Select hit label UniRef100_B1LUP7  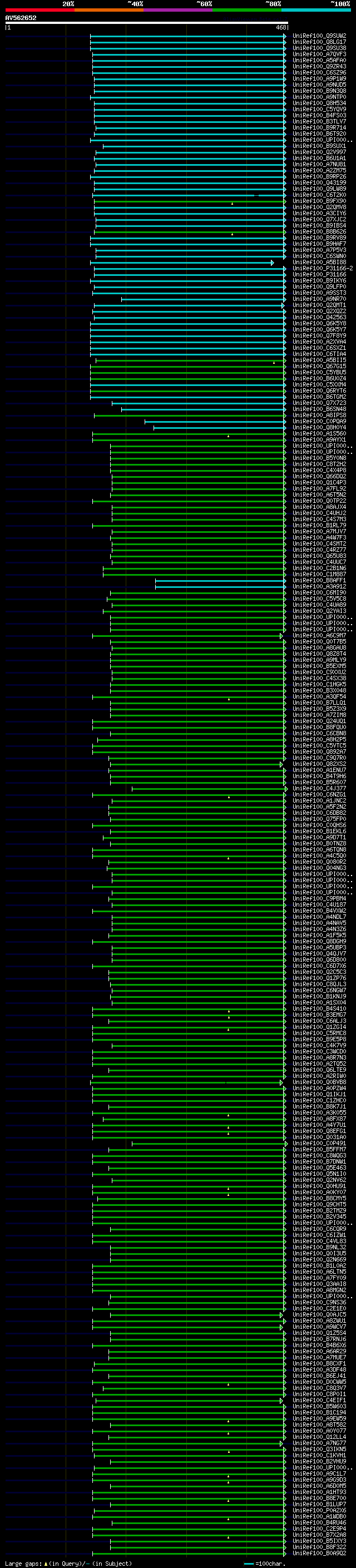[x=319, y=1504]
